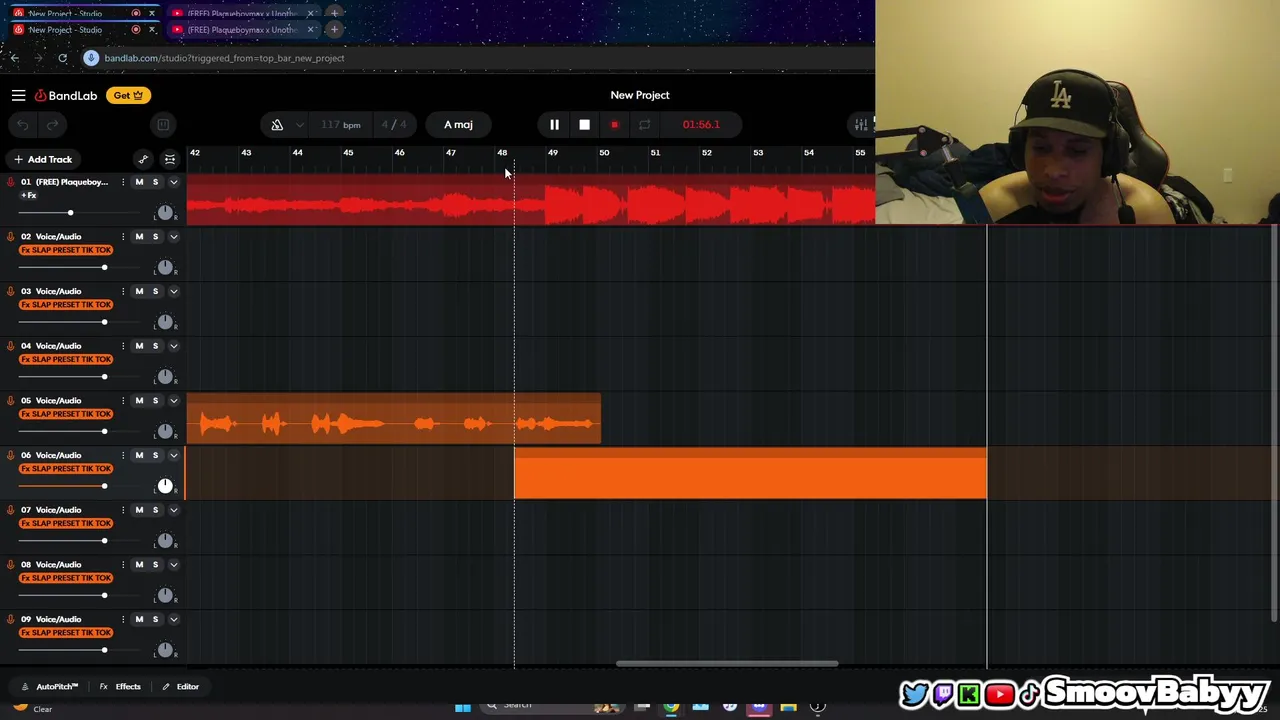Screen dimensions: 1280x720
Task: Arm track 07 microphone icon
Action: (x=11, y=510)
